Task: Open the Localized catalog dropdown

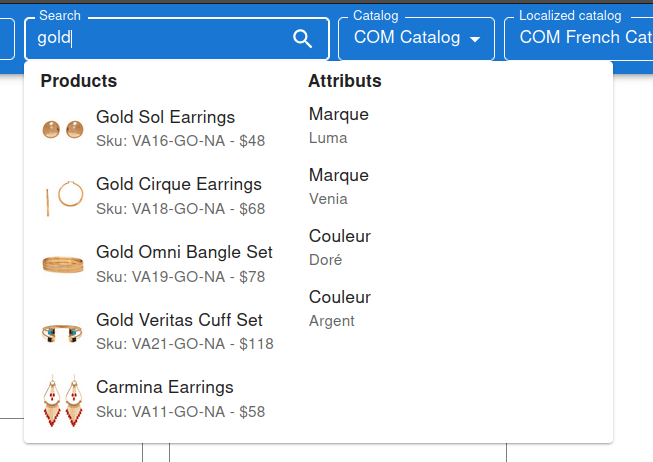Action: pyautogui.click(x=580, y=38)
